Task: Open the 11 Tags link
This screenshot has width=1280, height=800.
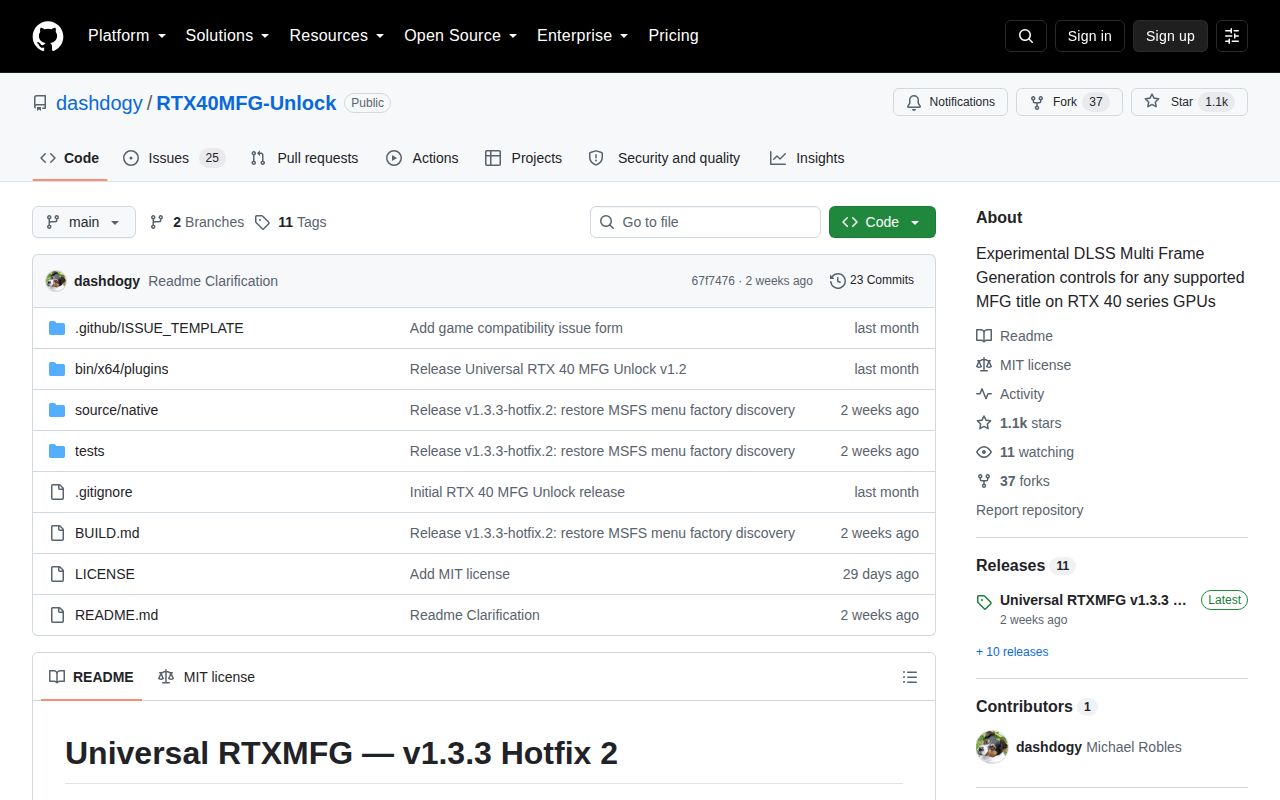Action: click(x=291, y=222)
